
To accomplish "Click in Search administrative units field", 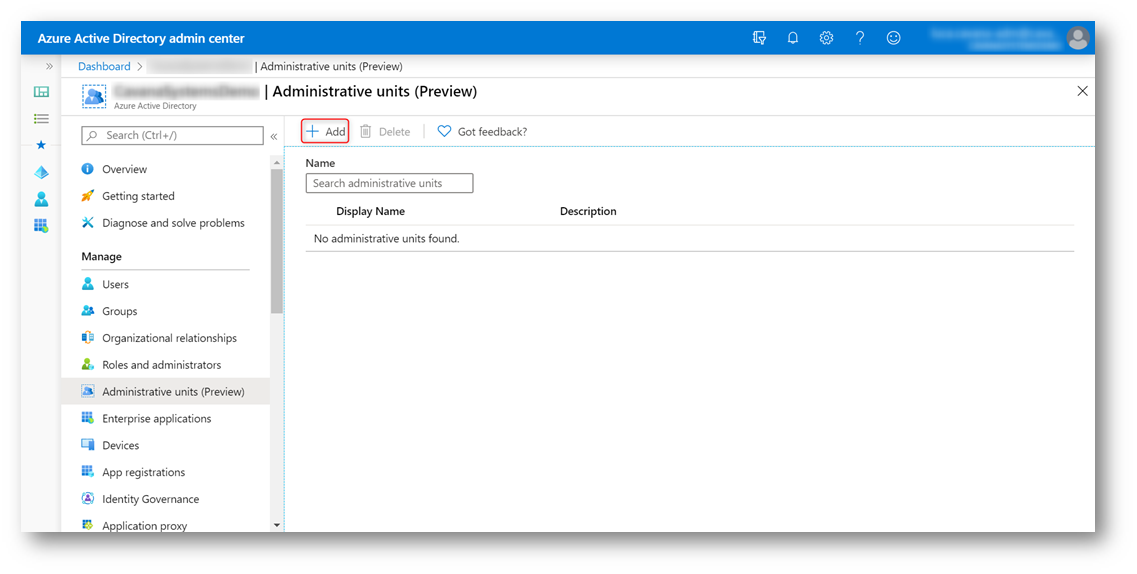I will tap(389, 183).
